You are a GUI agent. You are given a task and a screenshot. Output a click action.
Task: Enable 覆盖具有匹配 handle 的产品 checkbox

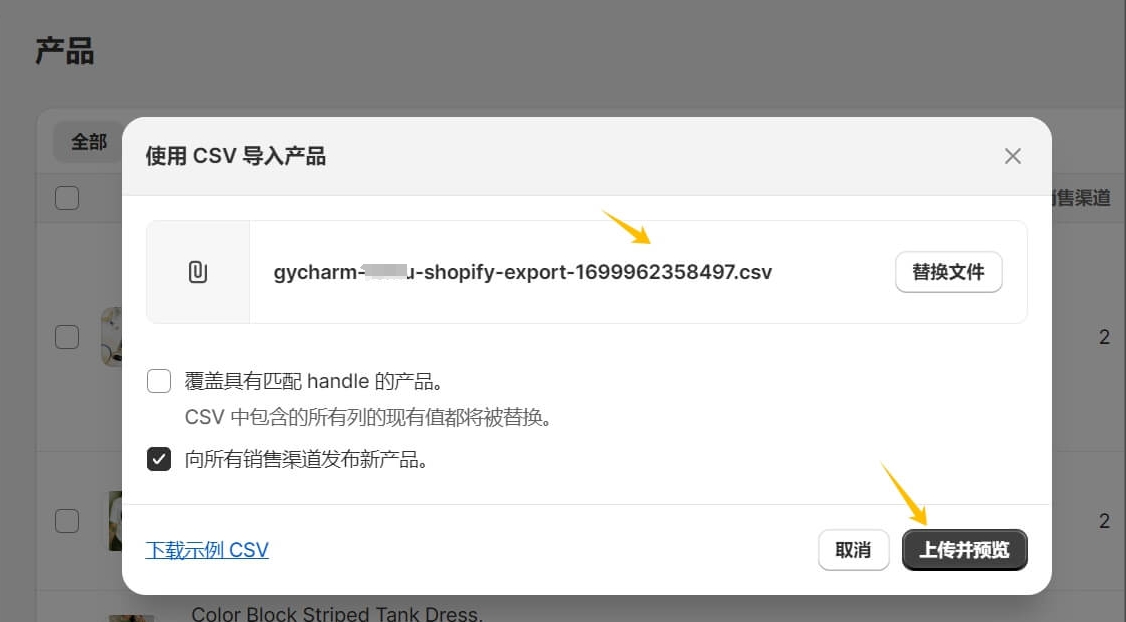tap(159, 381)
